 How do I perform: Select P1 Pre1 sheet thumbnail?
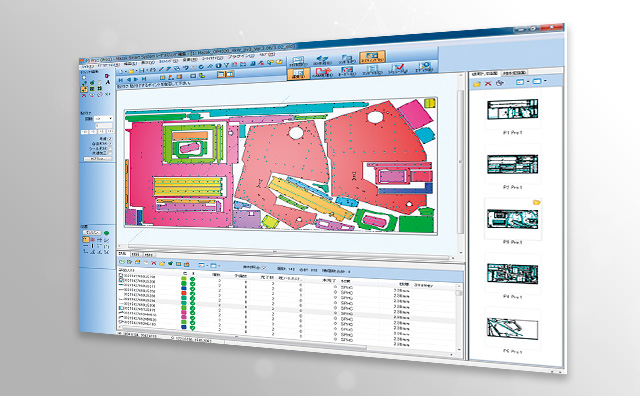click(512, 109)
